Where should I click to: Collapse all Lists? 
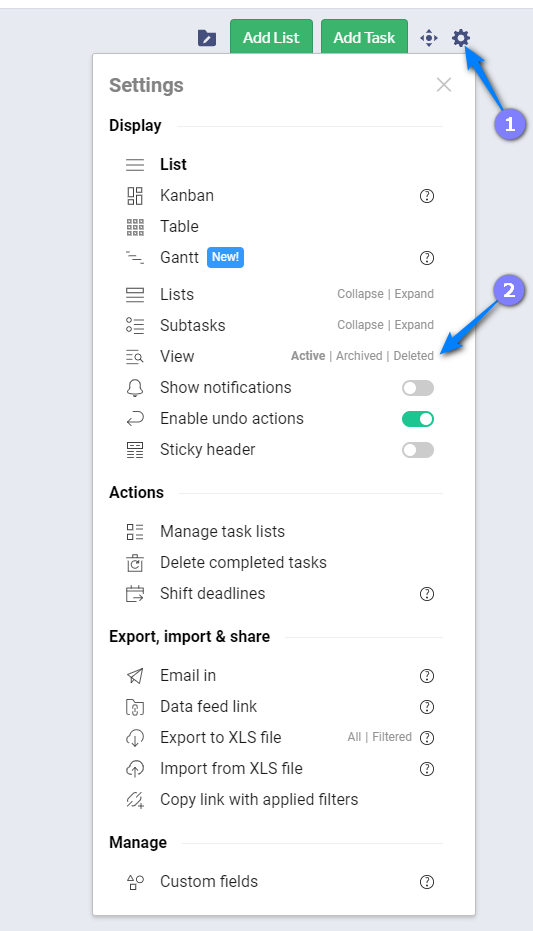pos(360,294)
